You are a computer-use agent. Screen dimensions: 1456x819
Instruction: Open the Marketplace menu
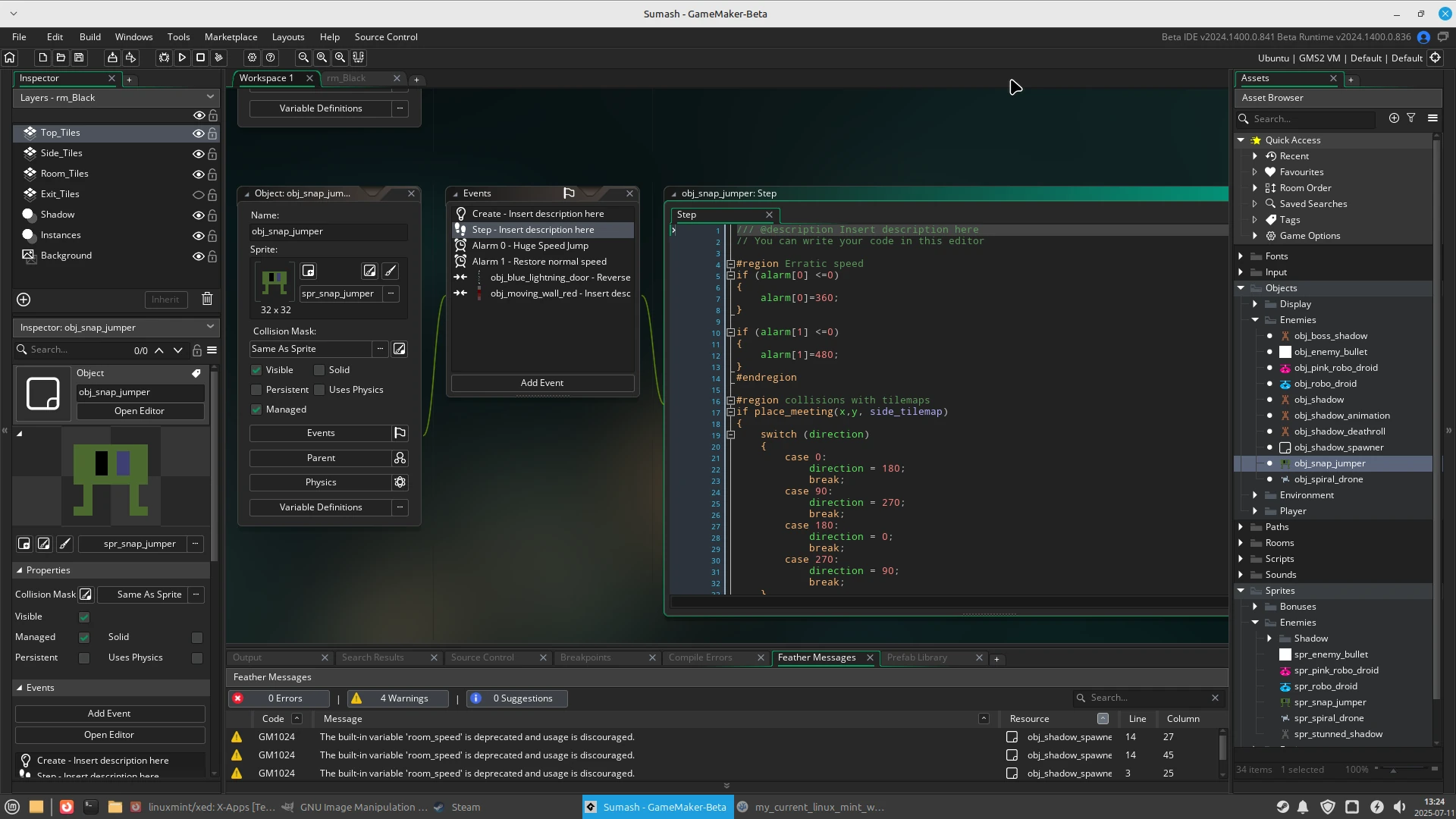tap(231, 36)
